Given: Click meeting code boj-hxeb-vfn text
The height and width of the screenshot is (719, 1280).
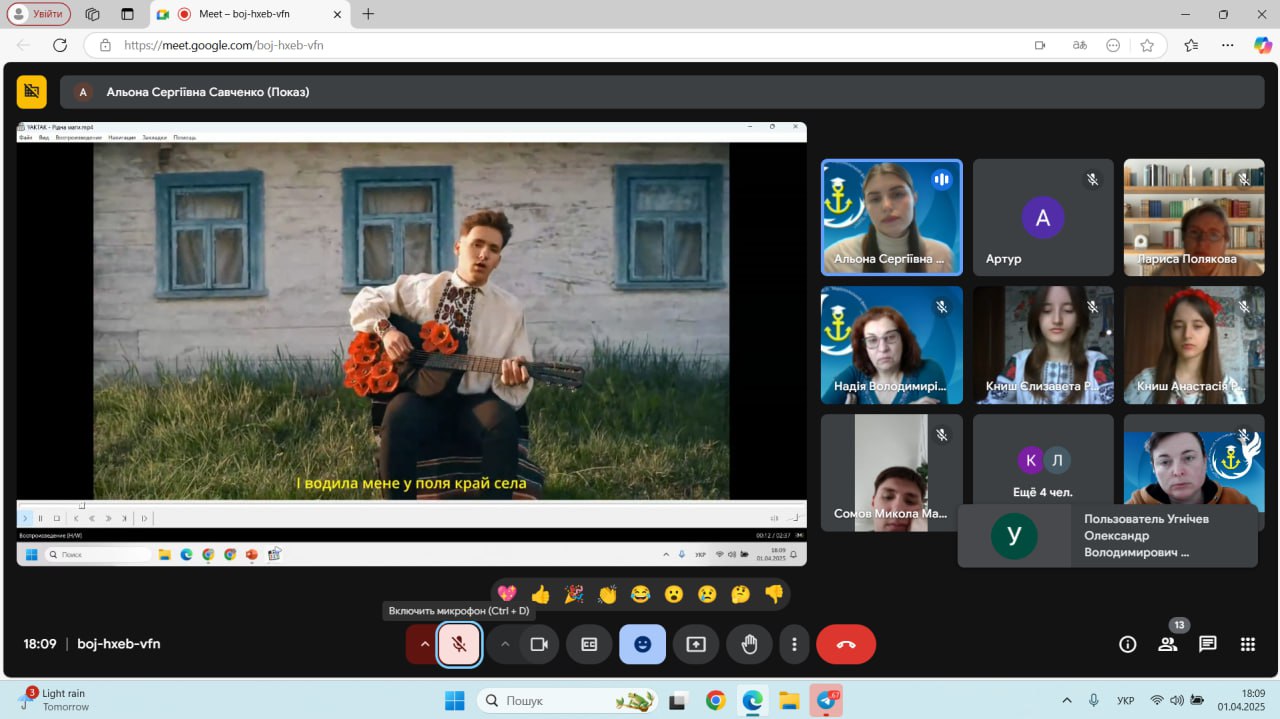Looking at the screenshot, I should 118,644.
